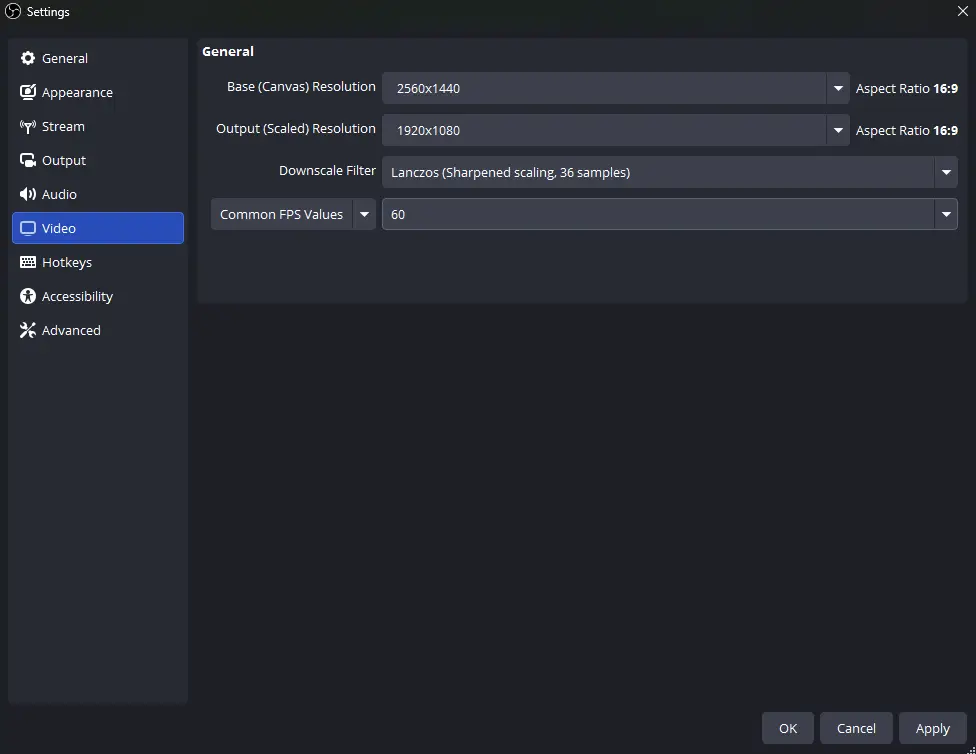Apply the video settings changes
Viewport: 976px width, 754px height.
click(x=932, y=728)
